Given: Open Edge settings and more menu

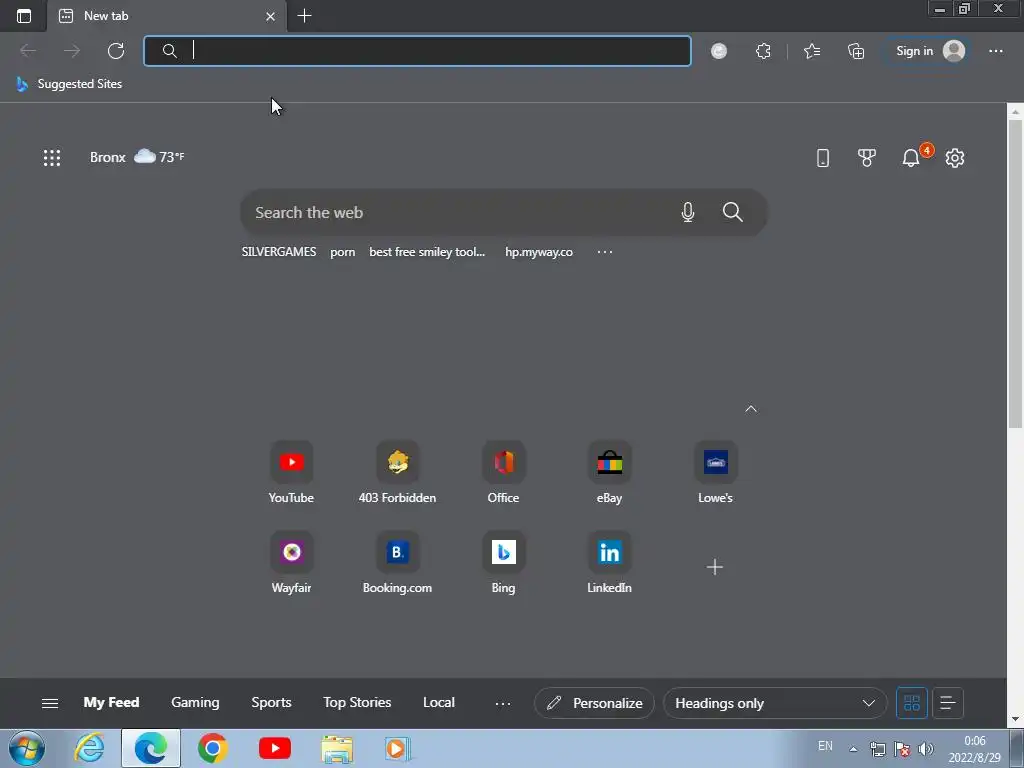Looking at the screenshot, I should click(x=995, y=51).
